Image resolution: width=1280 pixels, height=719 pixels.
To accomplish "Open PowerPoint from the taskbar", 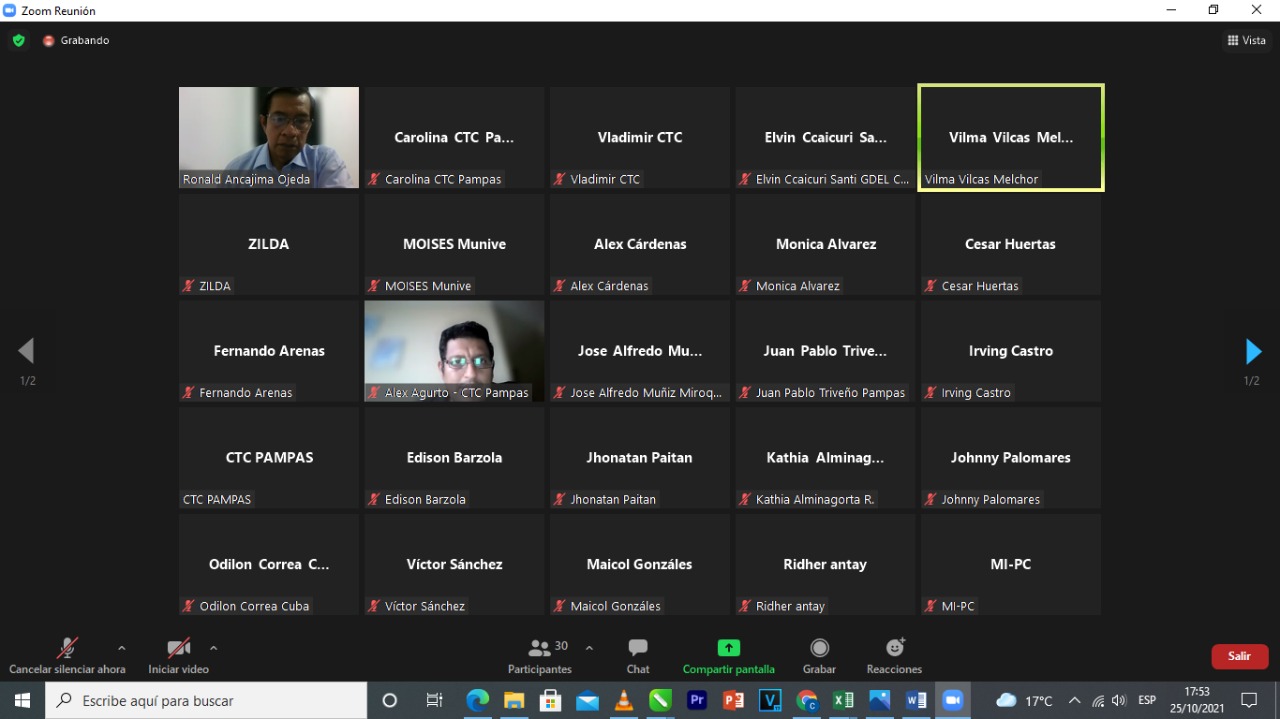I will pos(733,701).
